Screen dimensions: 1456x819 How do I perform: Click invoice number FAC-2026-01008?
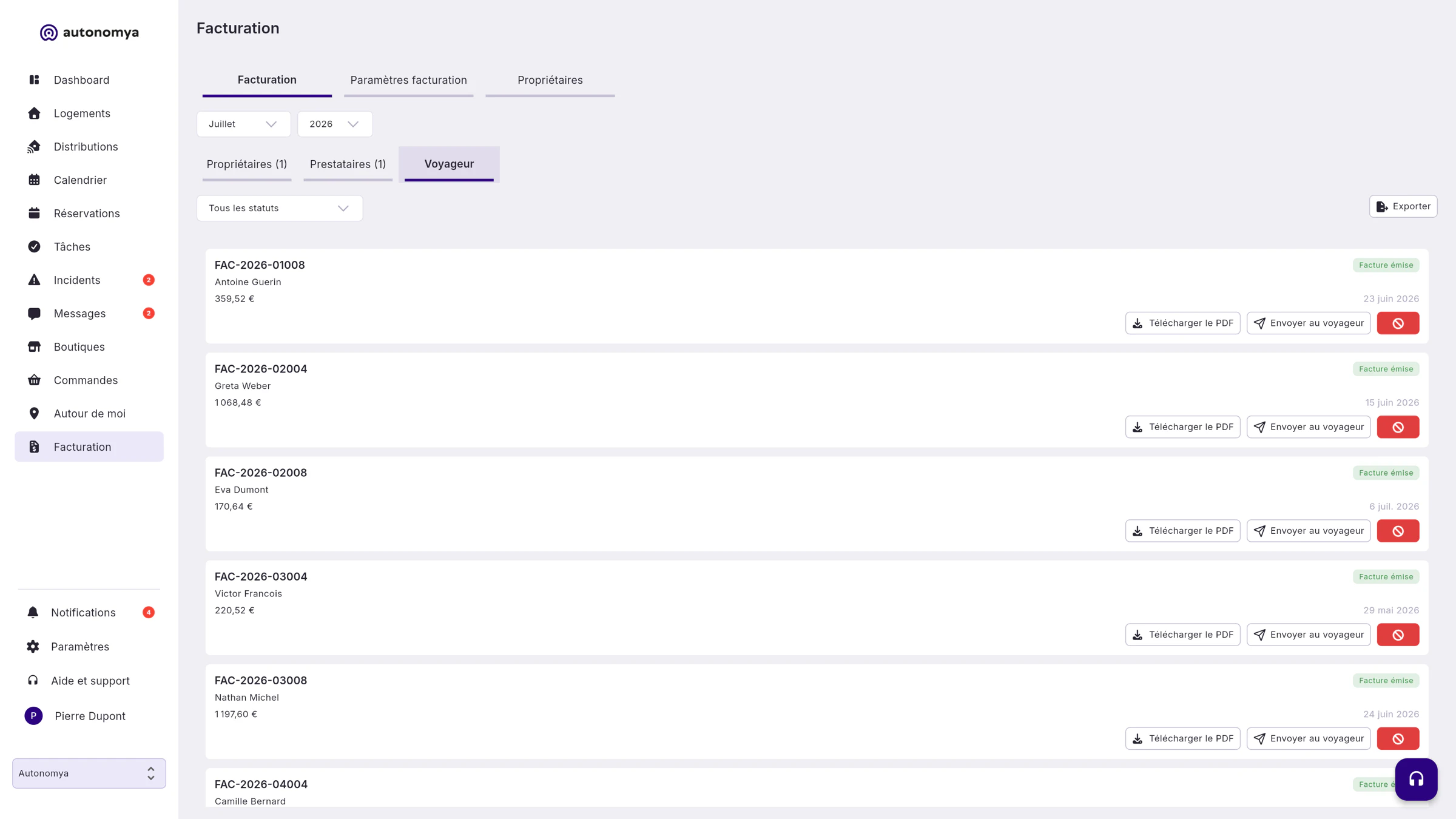260,265
